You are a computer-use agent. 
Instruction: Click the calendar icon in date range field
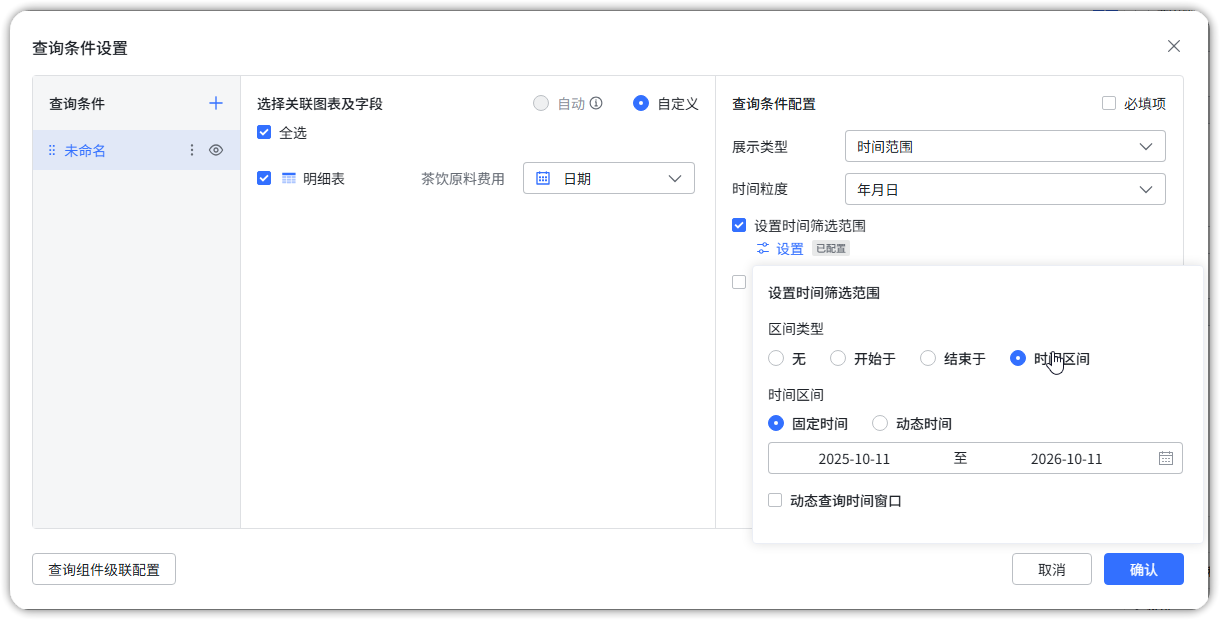coord(1165,458)
